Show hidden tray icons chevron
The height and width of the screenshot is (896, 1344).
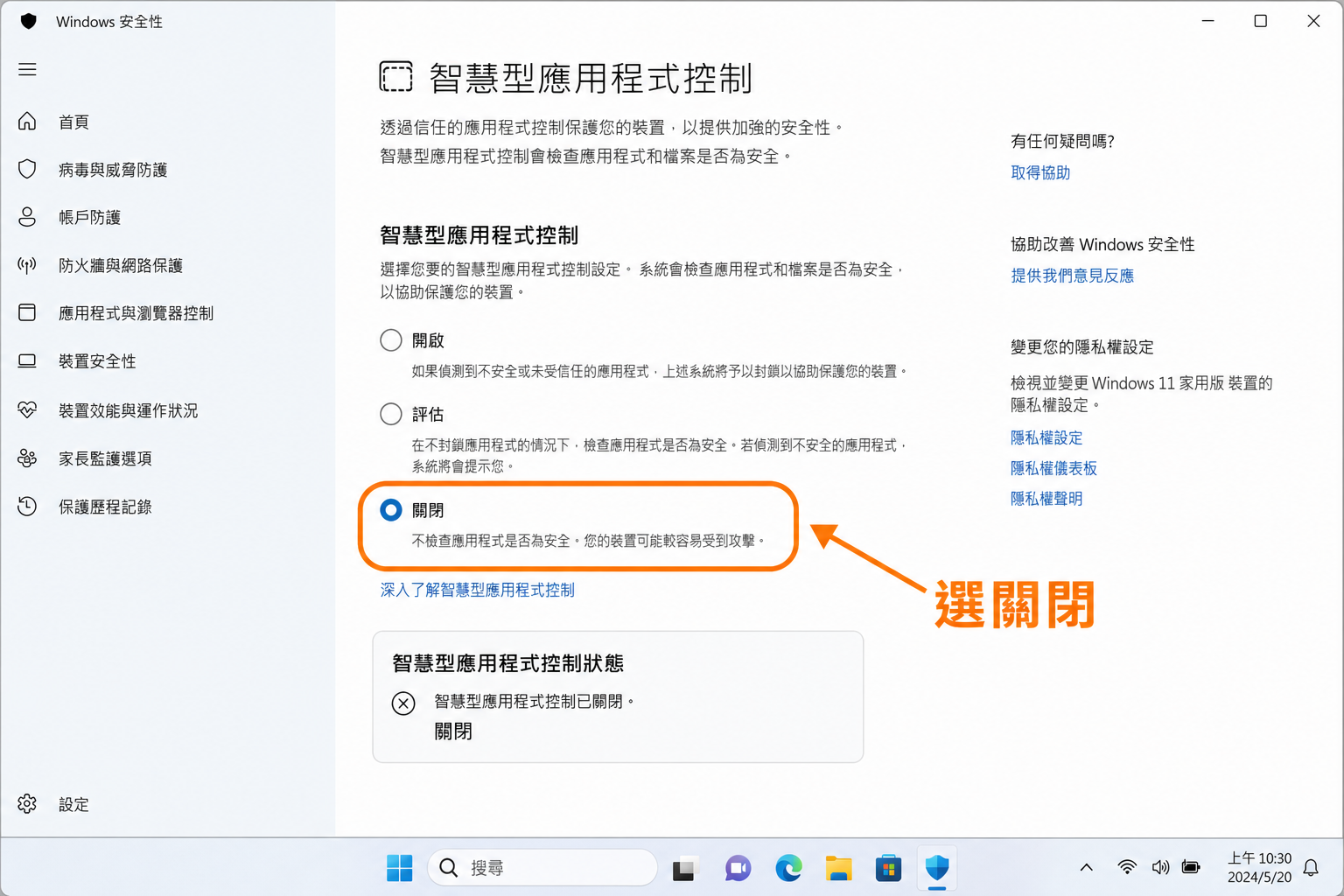[1086, 867]
